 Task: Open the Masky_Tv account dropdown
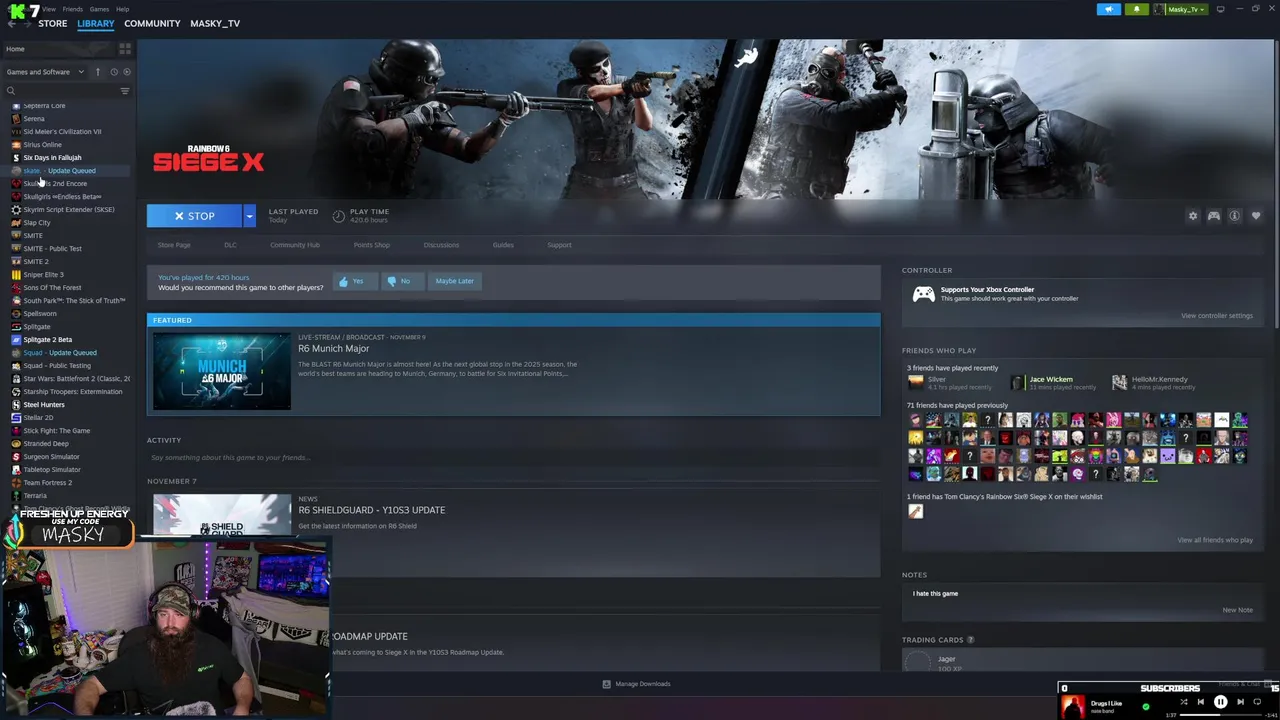coord(1182,9)
